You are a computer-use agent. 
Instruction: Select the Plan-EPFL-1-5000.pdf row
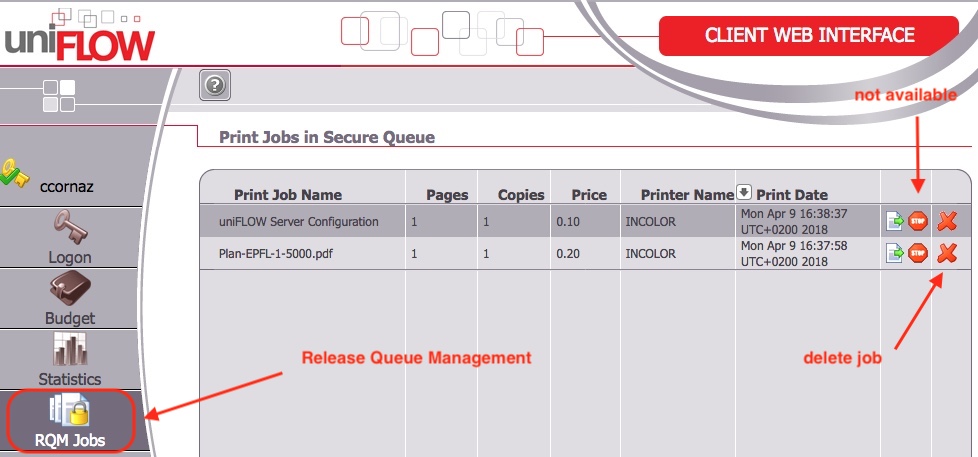click(x=275, y=254)
